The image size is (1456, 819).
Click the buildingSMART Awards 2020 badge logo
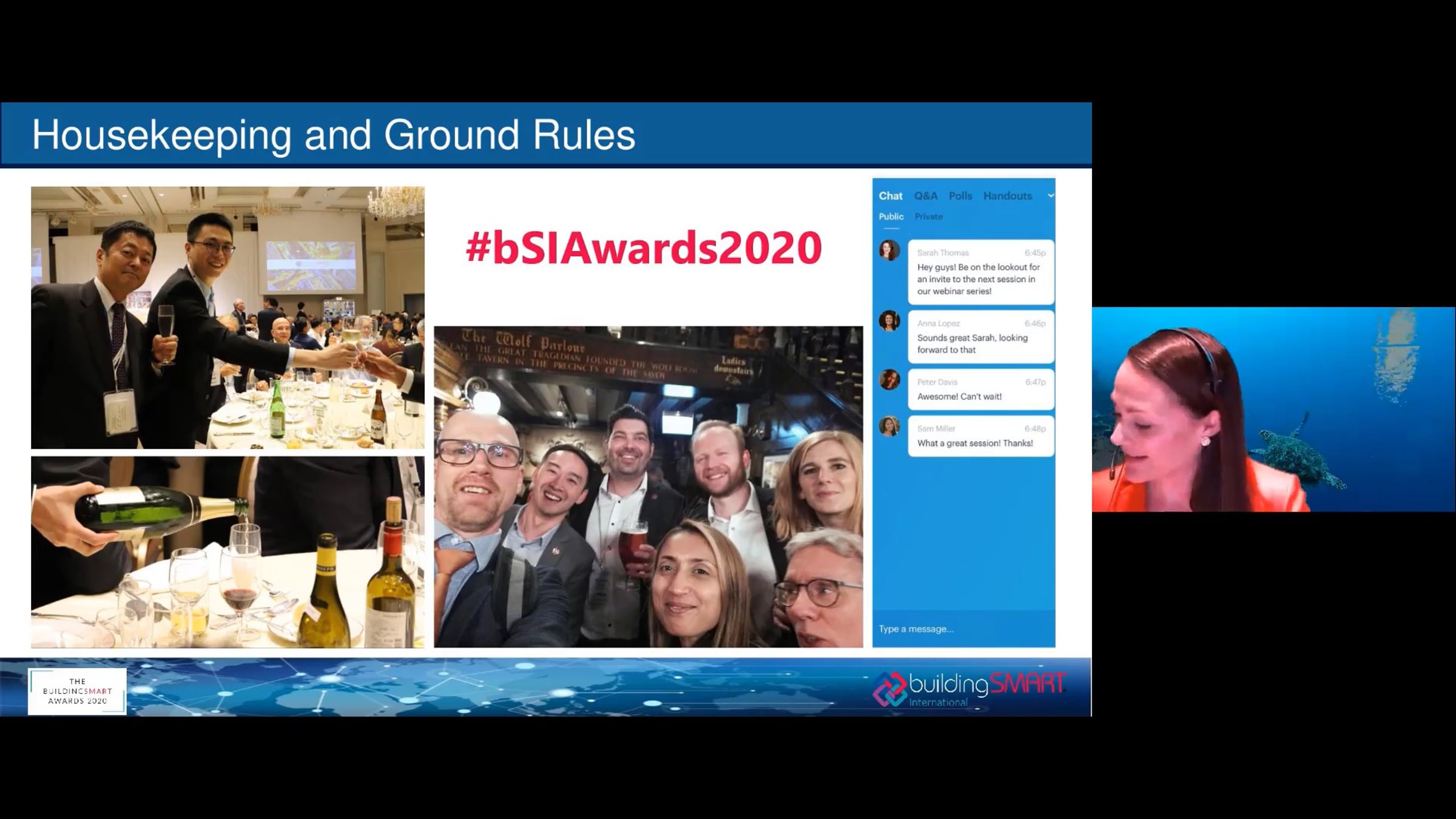click(x=77, y=692)
